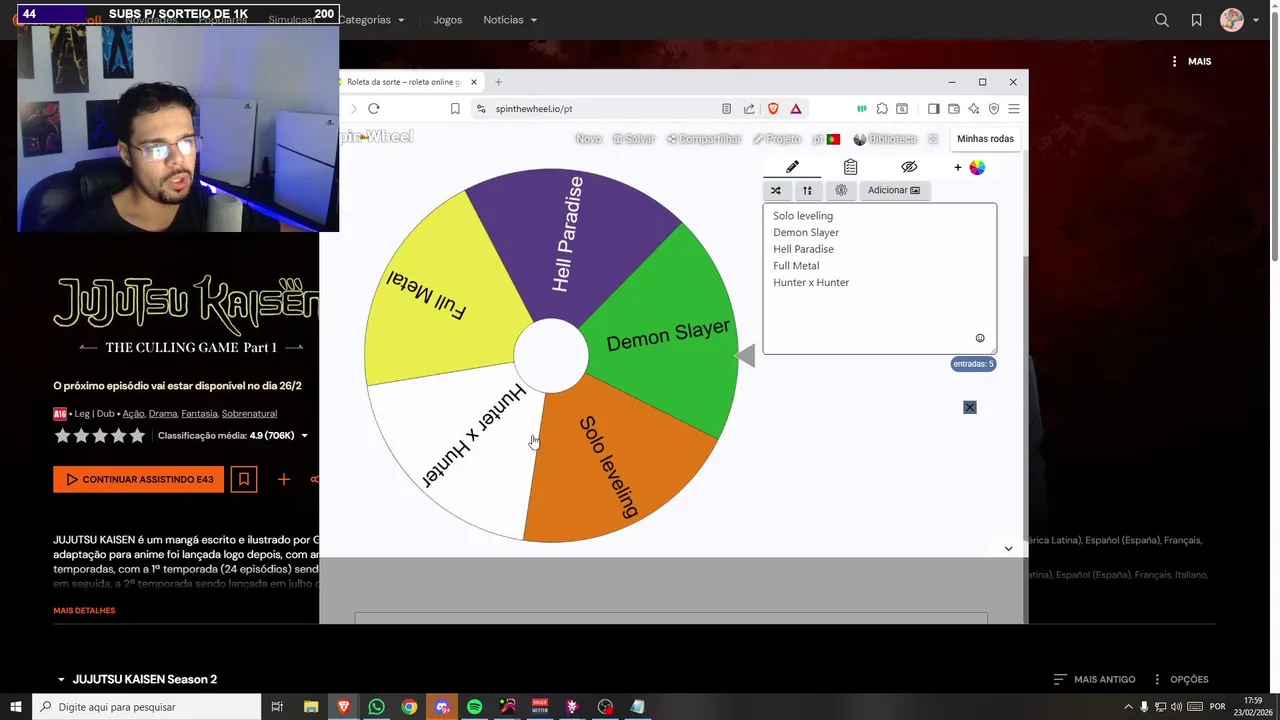
Task: Toggle the hide entries eye icon
Action: [908, 167]
